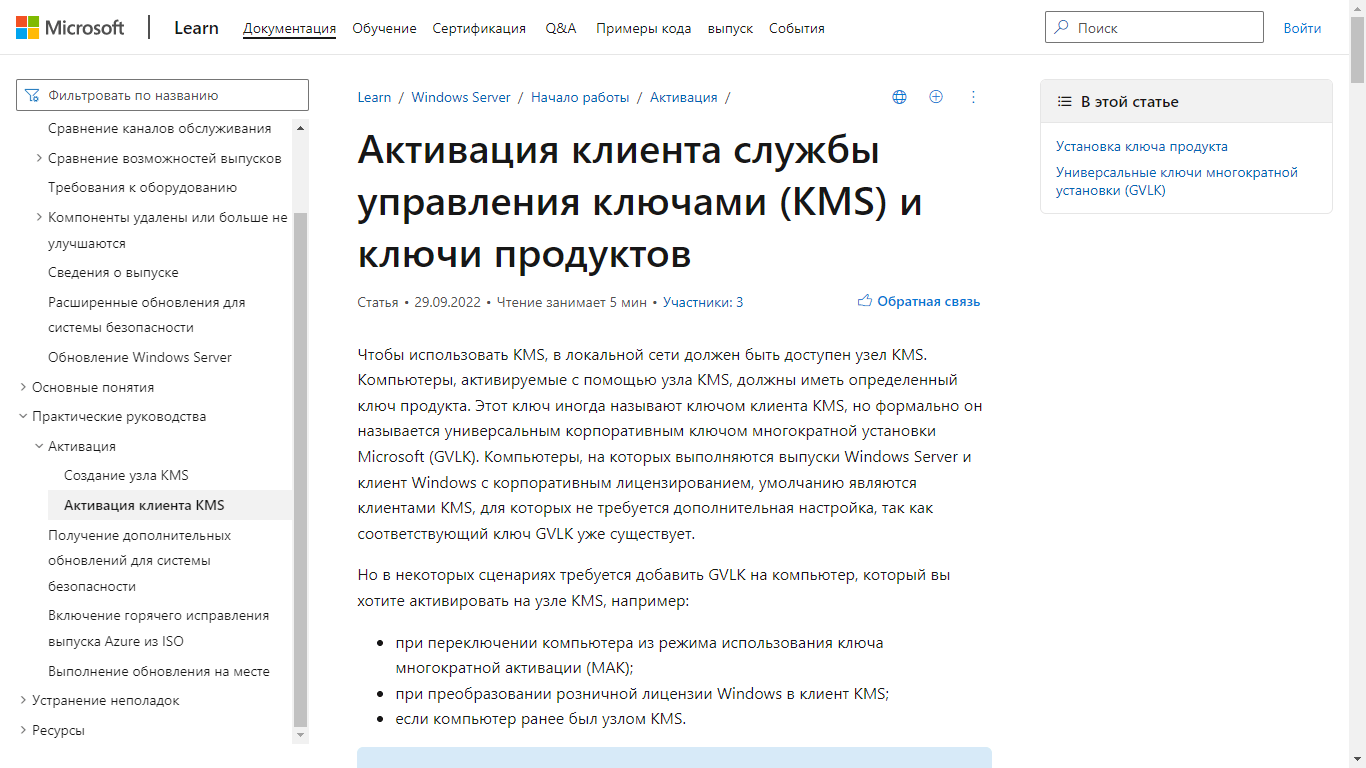Open 'Выполнение обновления на месте' item
This screenshot has height=768, width=1366.
pos(159,671)
